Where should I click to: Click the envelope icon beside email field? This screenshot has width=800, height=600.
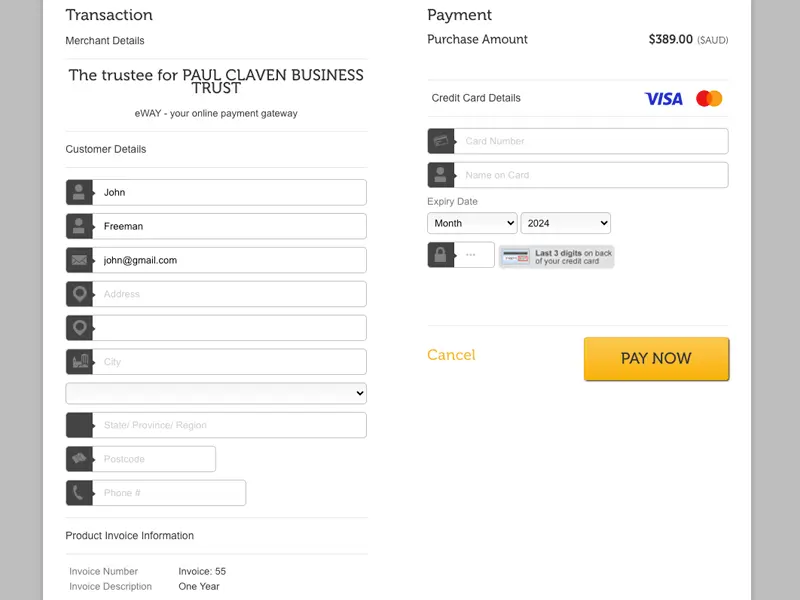[79, 260]
